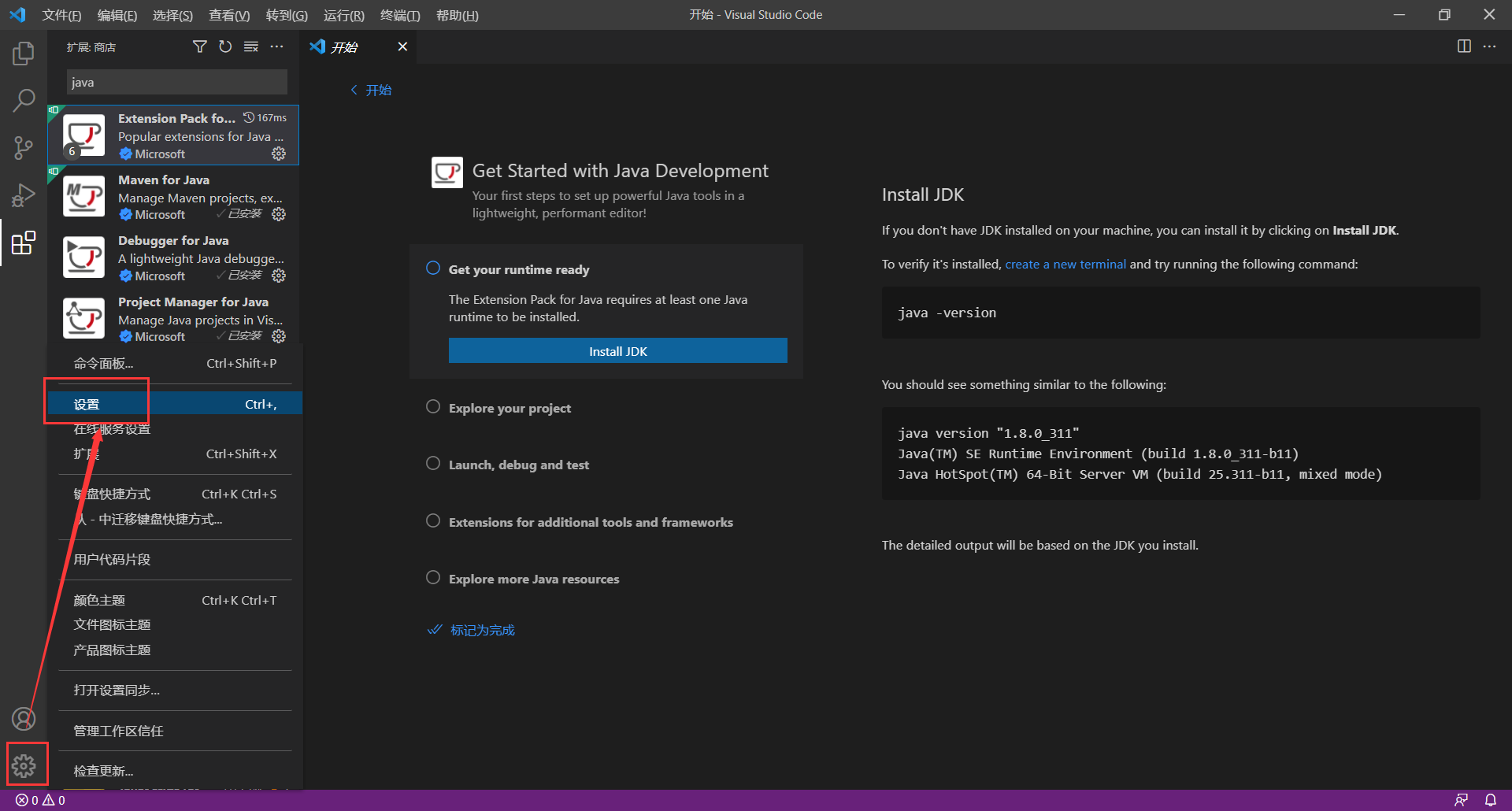Open the Search view icon
The image size is (1512, 811).
(24, 100)
